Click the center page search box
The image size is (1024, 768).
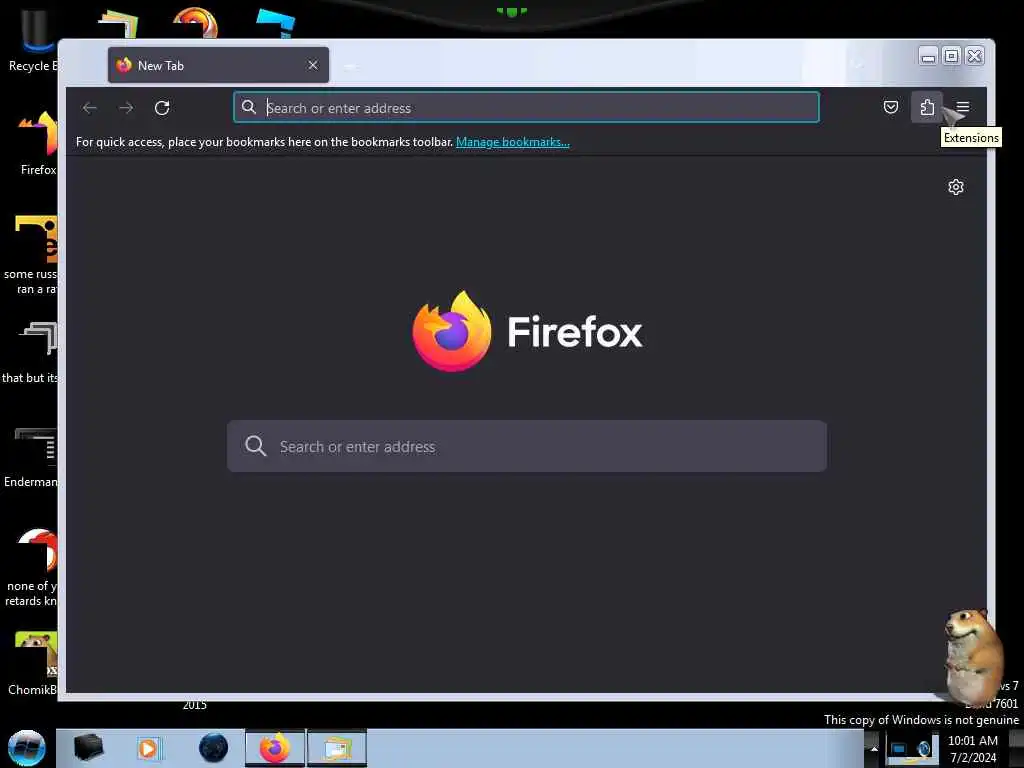point(526,447)
